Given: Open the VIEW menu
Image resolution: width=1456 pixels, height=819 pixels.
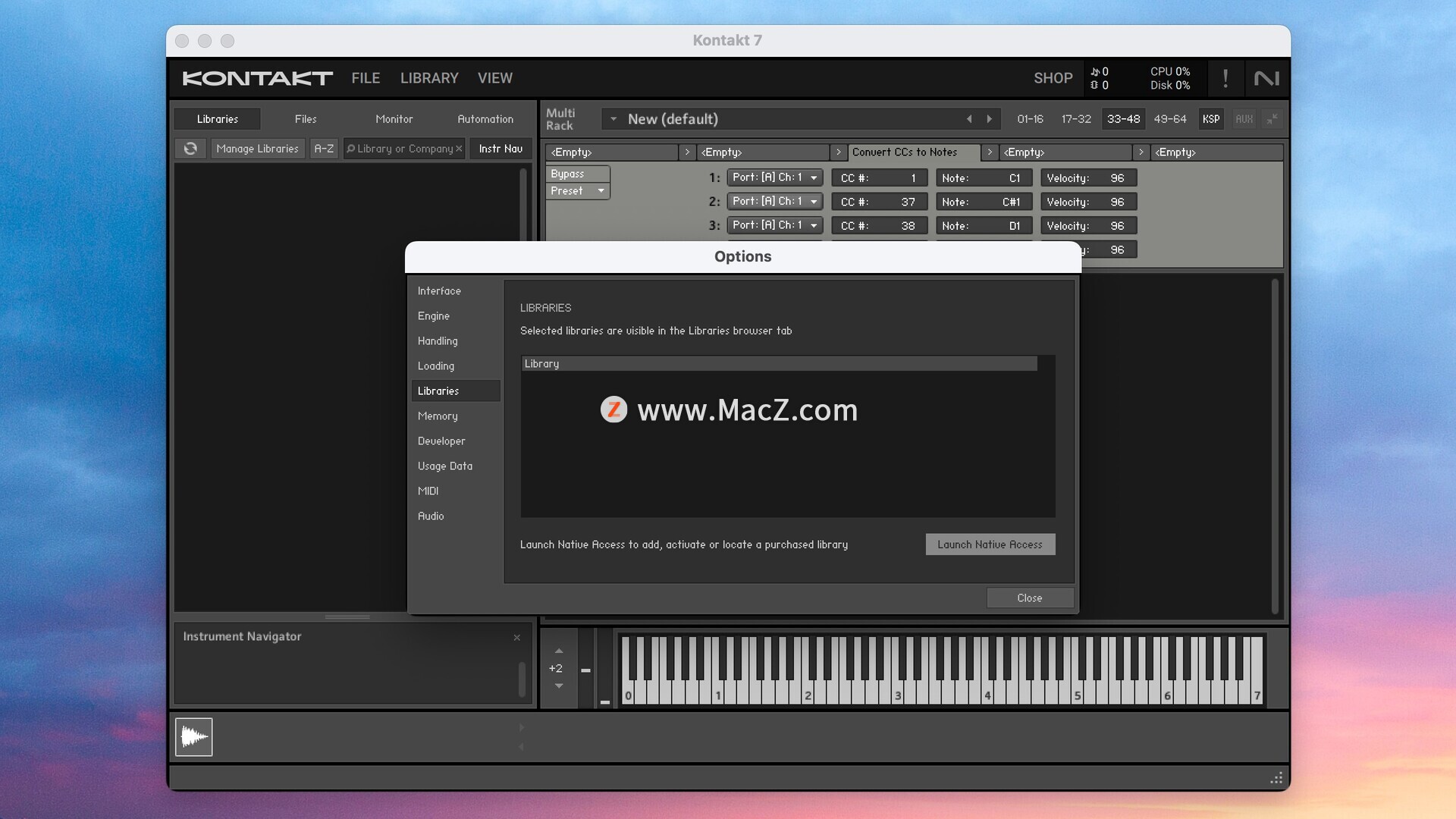Looking at the screenshot, I should point(495,78).
